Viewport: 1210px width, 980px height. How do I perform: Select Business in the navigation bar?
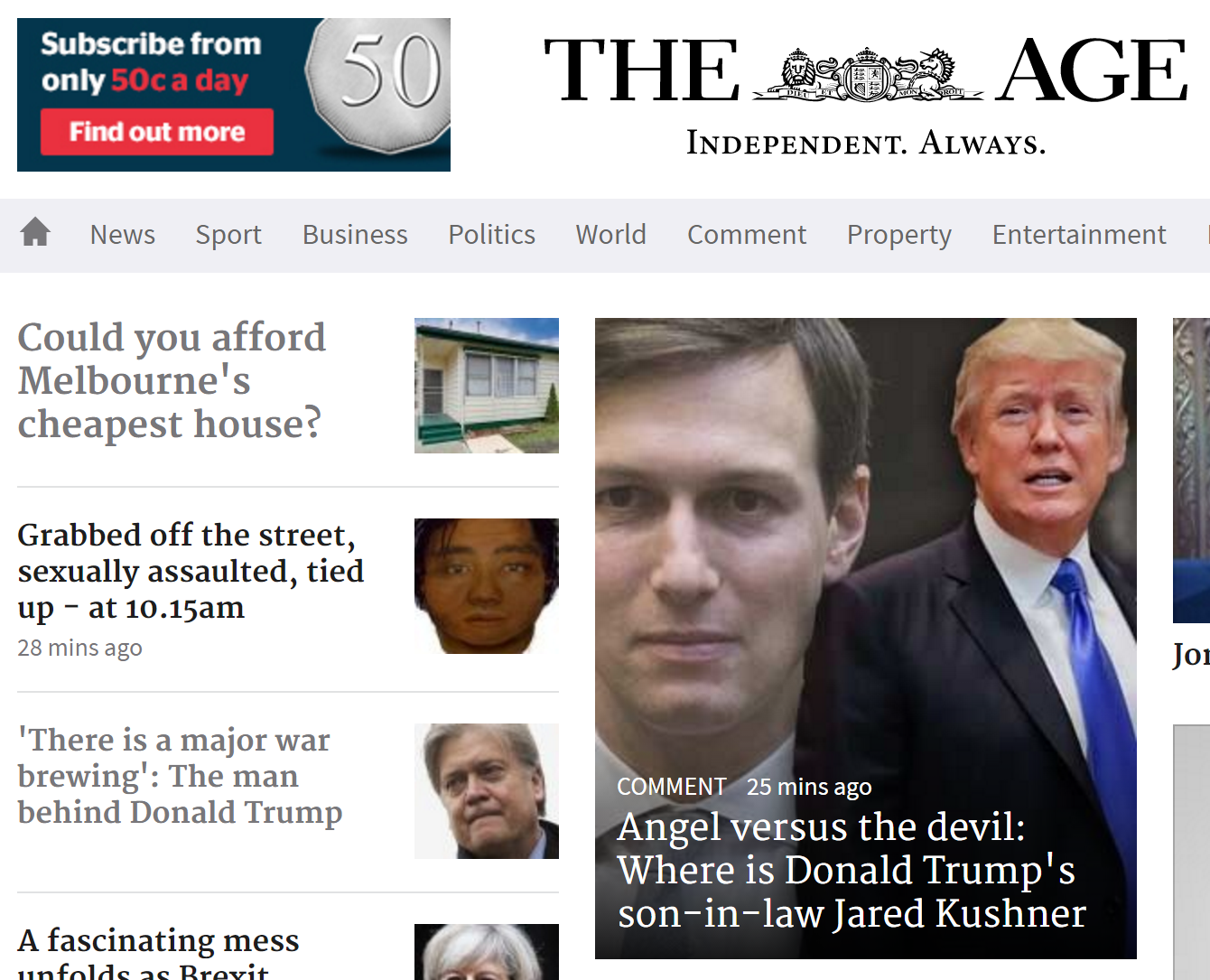coord(355,235)
